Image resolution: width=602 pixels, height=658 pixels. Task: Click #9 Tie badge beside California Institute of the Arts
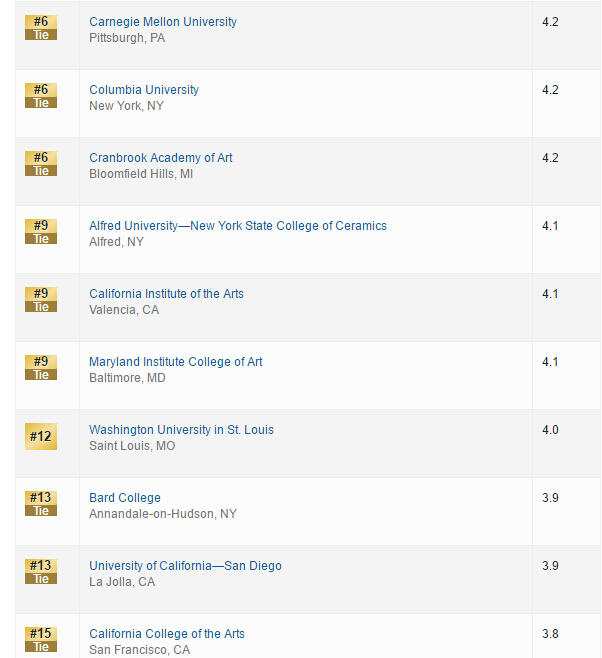[41, 300]
